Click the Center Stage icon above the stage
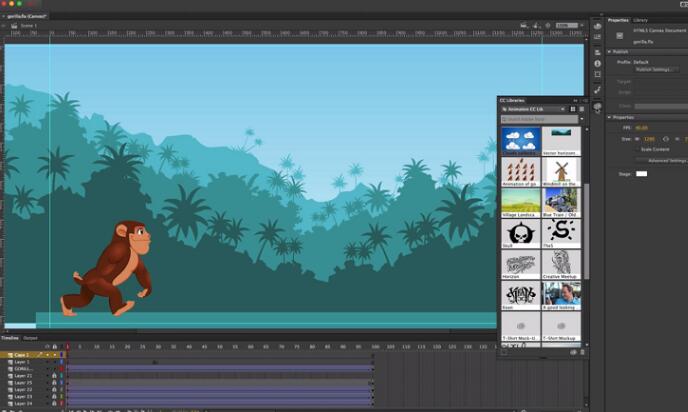The width and height of the screenshot is (688, 412). pyautogui.click(x=548, y=25)
